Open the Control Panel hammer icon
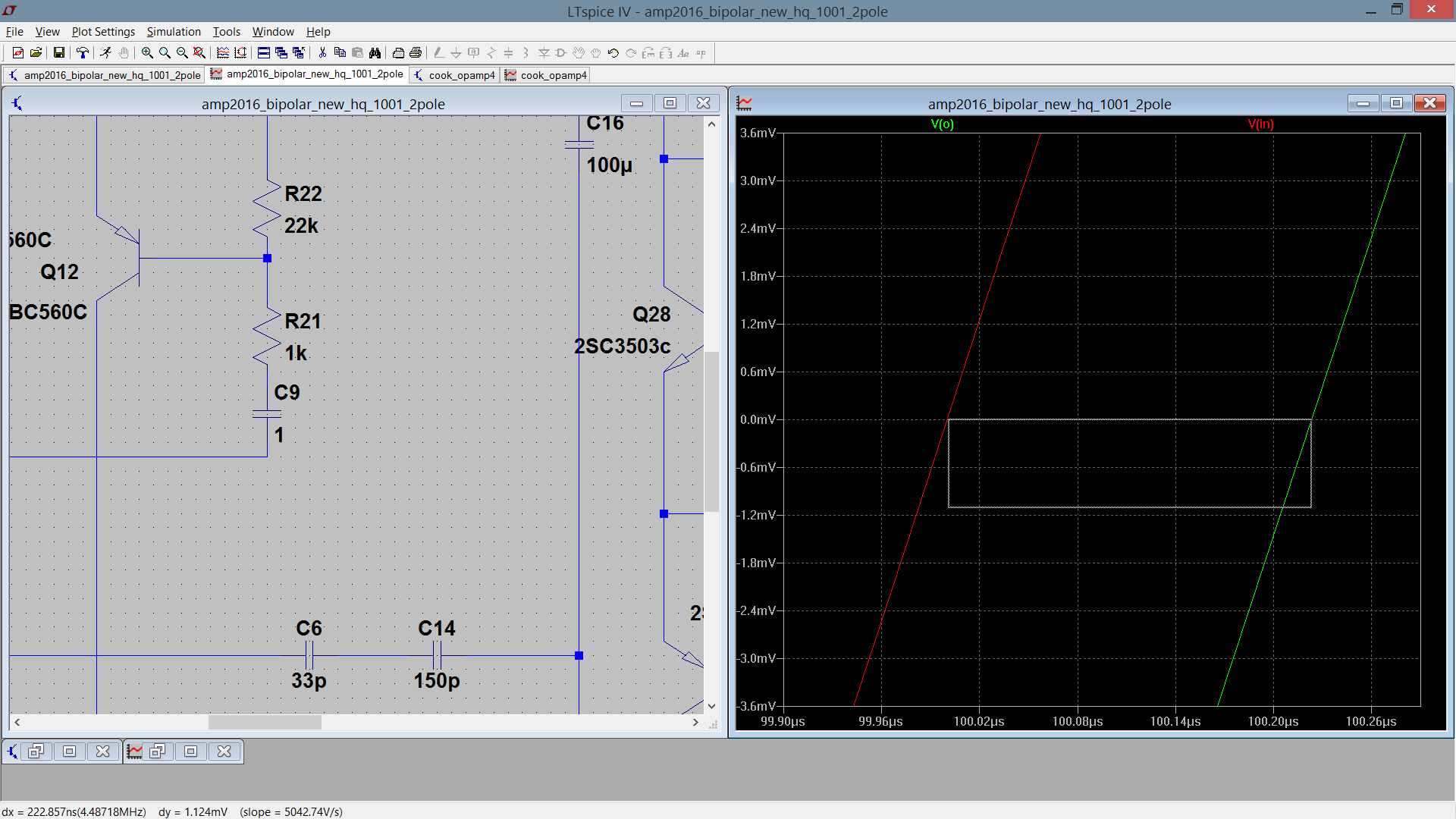1456x819 pixels. click(x=82, y=52)
